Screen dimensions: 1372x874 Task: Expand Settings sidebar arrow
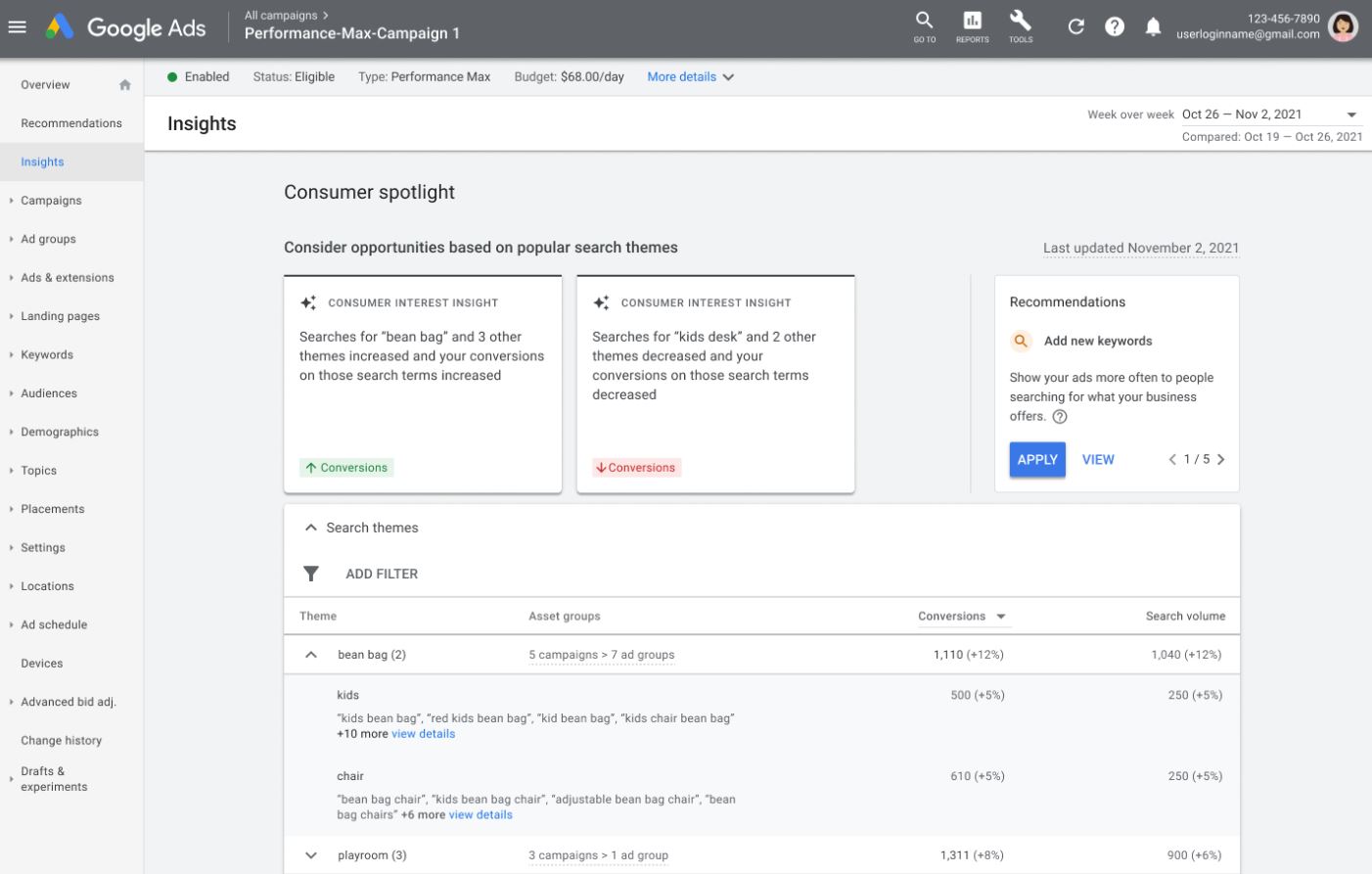click(11, 548)
